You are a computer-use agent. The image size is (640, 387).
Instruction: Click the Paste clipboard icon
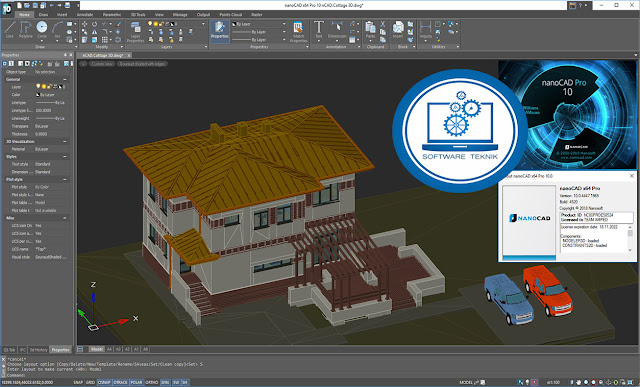click(x=370, y=29)
